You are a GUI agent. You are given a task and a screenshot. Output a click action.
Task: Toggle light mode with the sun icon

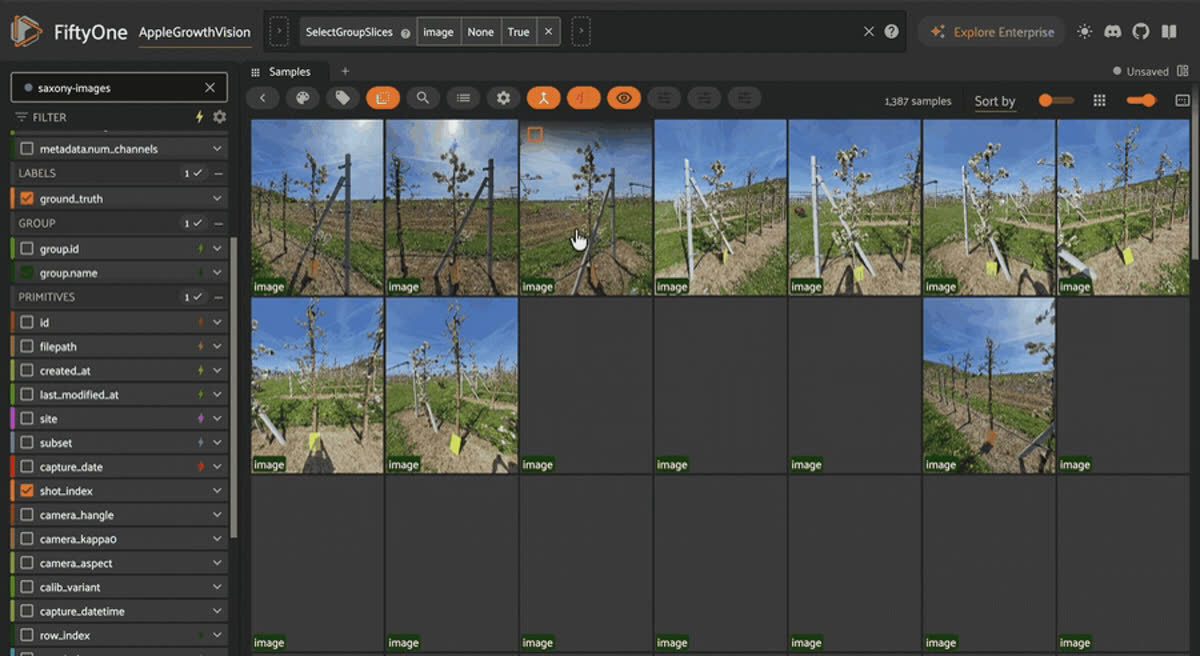click(1084, 32)
